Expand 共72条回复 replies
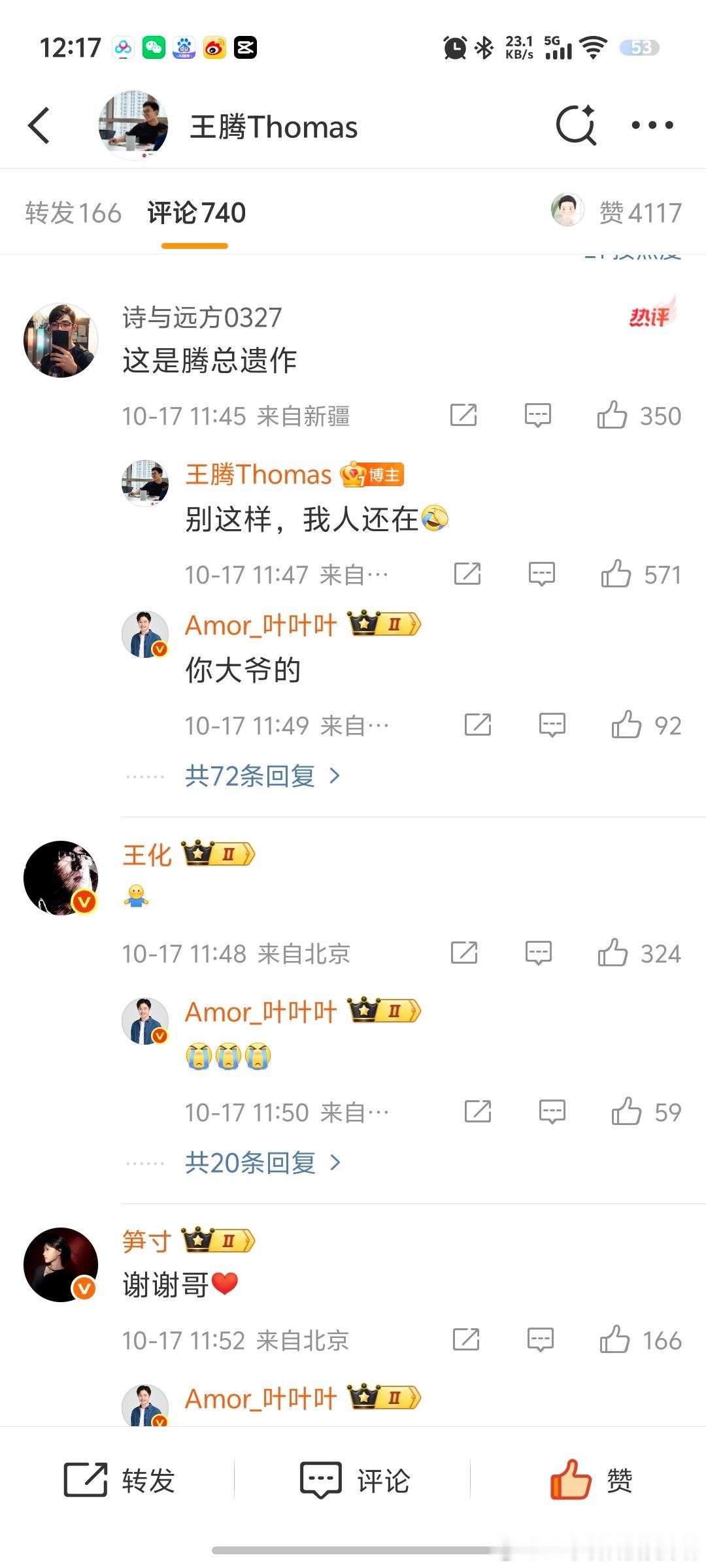The width and height of the screenshot is (706, 1568). [263, 776]
